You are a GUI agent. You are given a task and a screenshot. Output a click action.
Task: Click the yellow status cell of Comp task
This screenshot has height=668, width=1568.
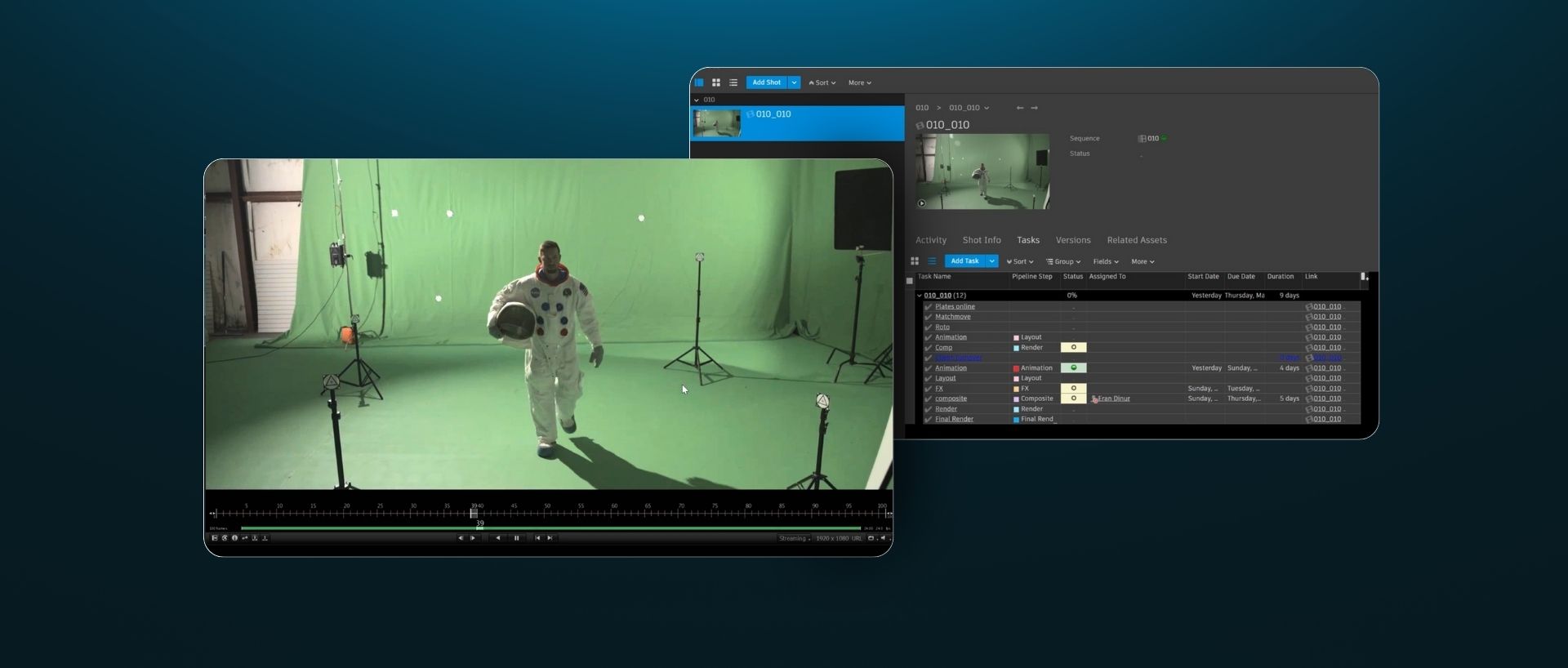click(x=1073, y=348)
